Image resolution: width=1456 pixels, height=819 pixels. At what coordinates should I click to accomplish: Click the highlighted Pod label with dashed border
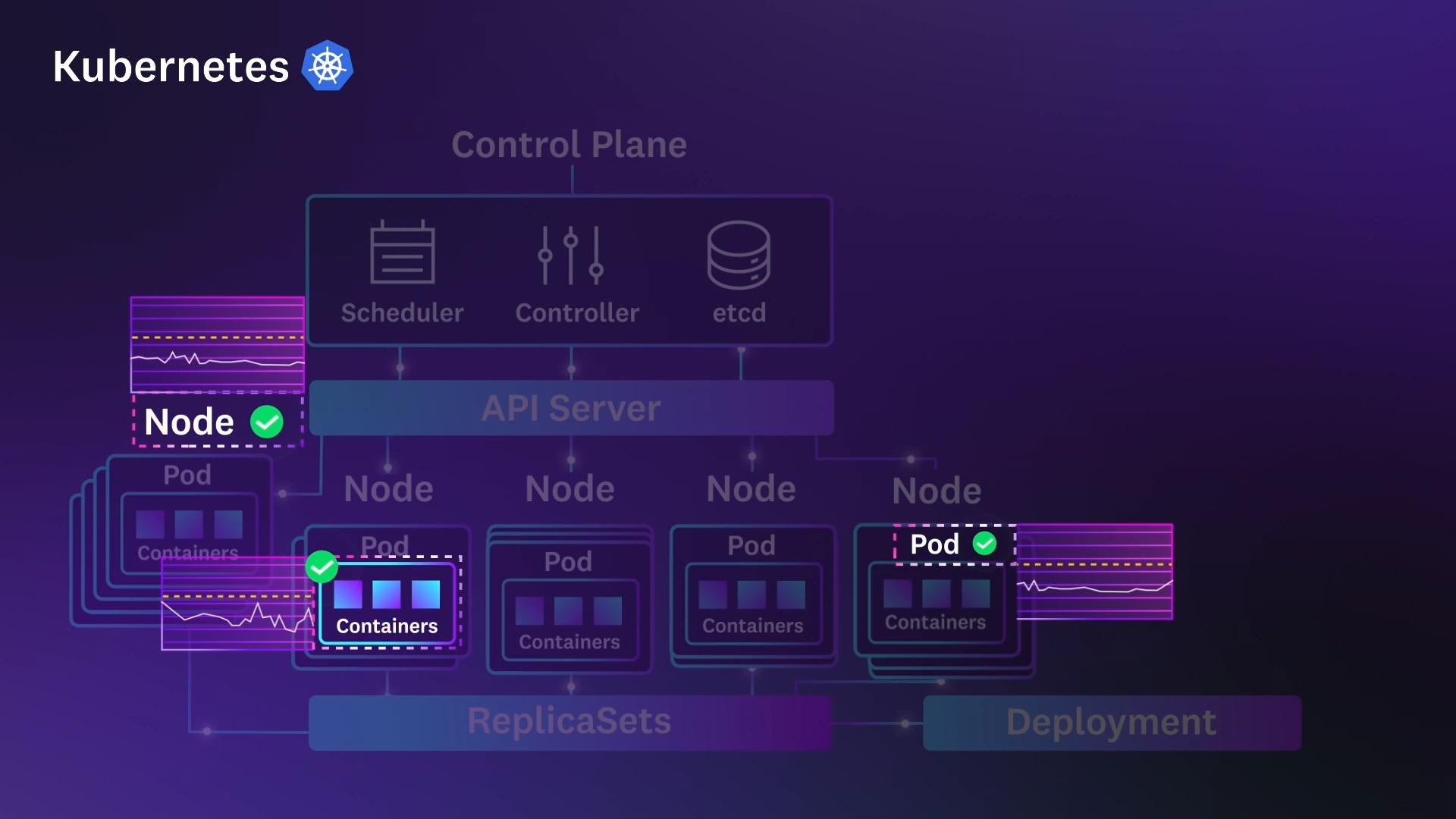pos(934,544)
